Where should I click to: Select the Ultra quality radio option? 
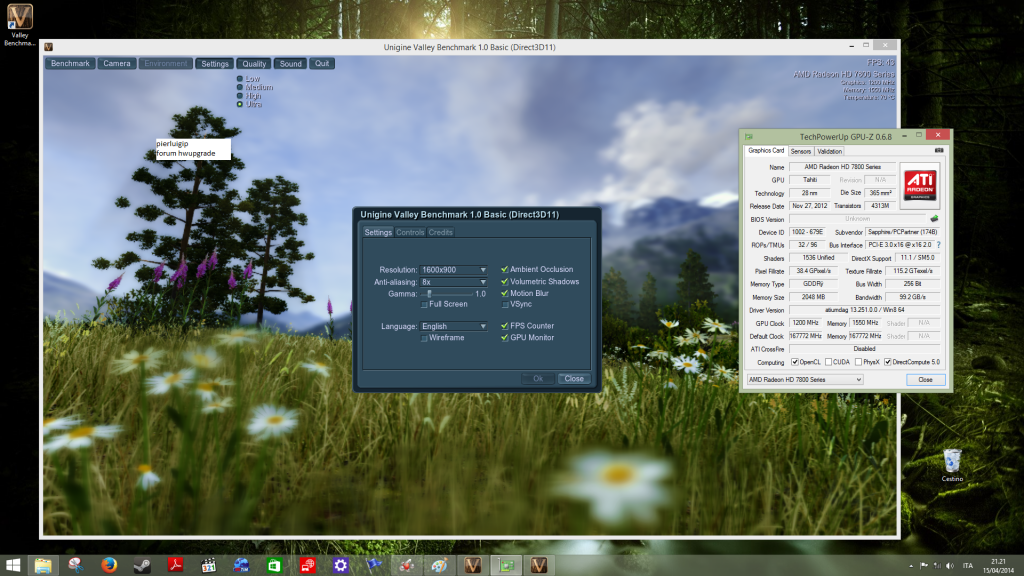click(240, 104)
